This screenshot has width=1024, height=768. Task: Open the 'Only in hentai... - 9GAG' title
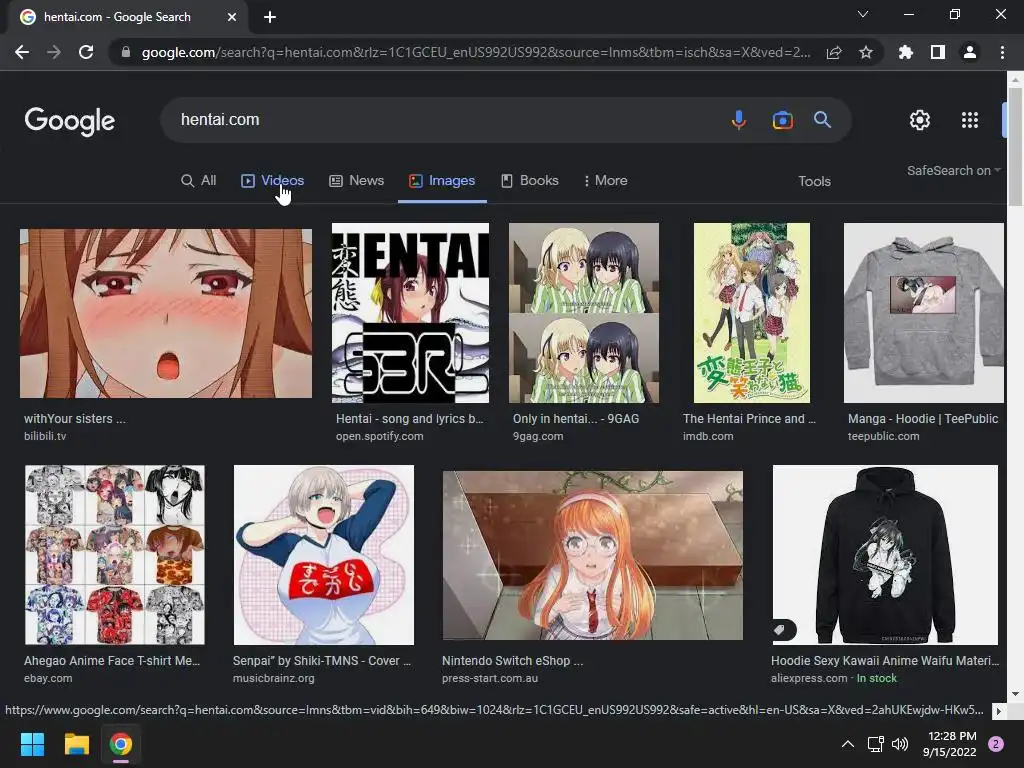click(x=576, y=419)
